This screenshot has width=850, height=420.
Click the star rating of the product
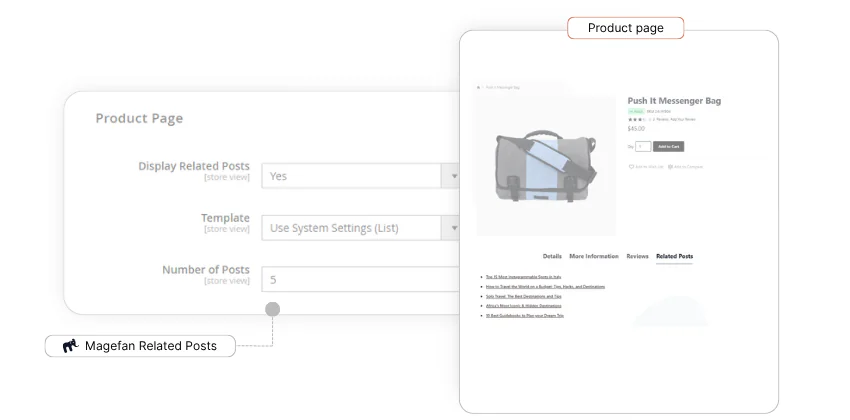coord(636,119)
